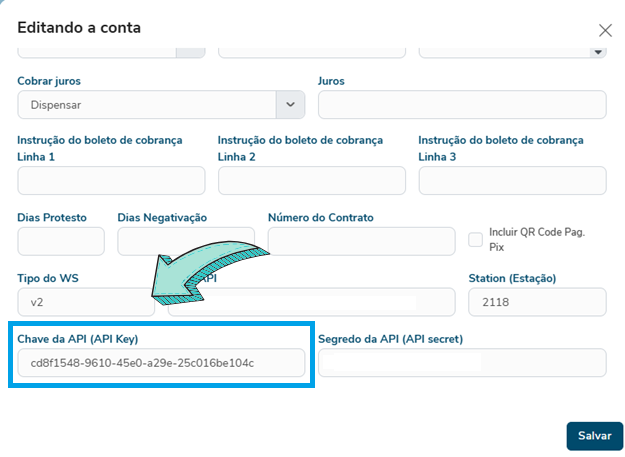Screen dimensions: 625x457
Task: Click the Editando a conta title
Action: pyautogui.click(x=79, y=27)
